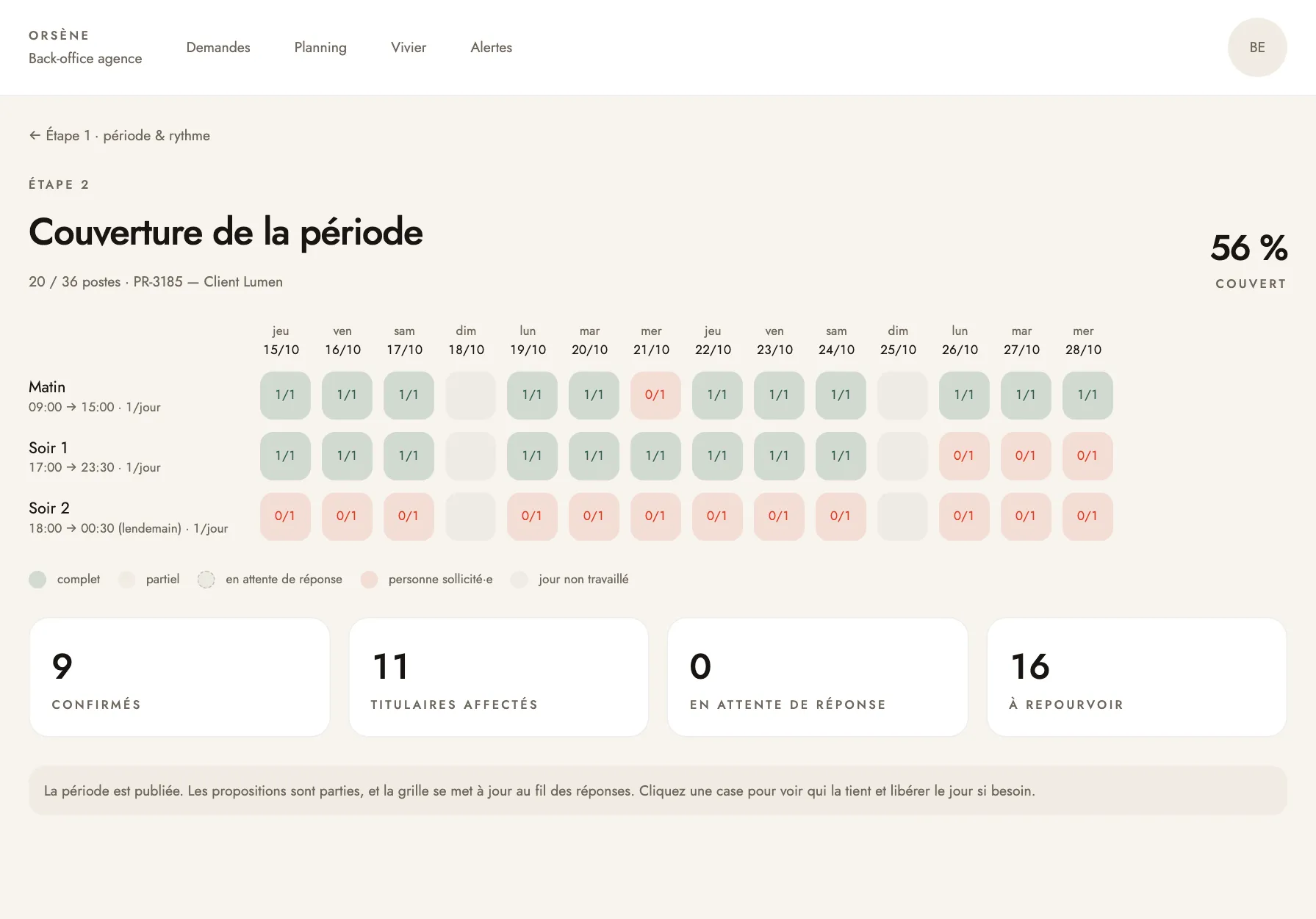Select Matin cell for mer 28/10

click(x=1087, y=395)
